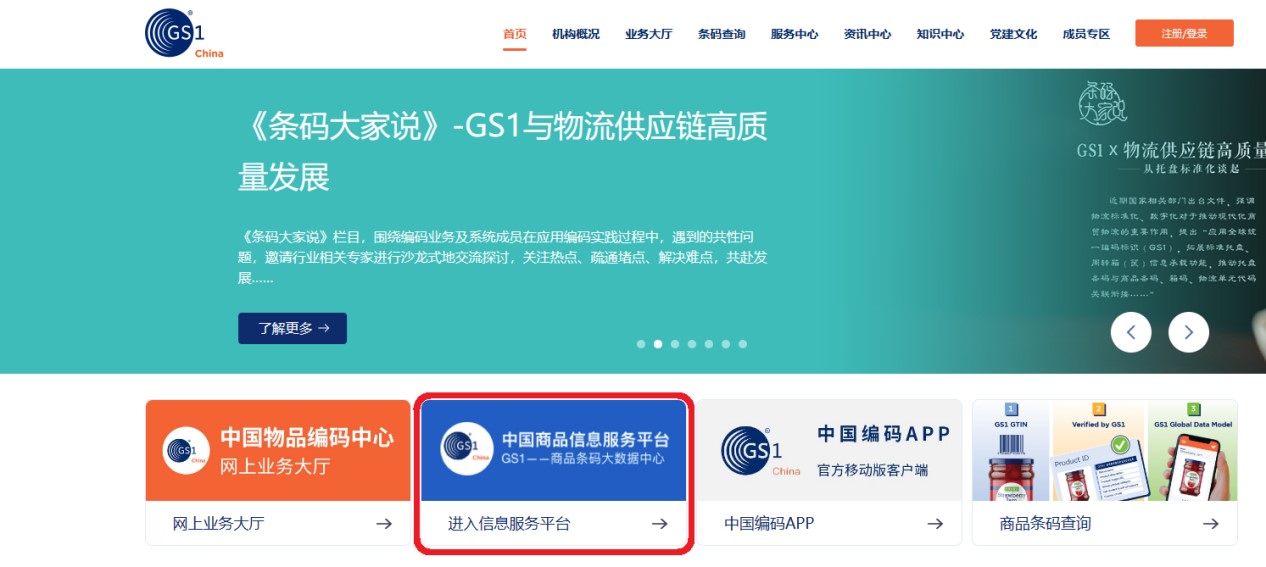This screenshot has height=567, width=1266.
Task: Switch to the 首页 tab
Action: pyautogui.click(x=515, y=34)
